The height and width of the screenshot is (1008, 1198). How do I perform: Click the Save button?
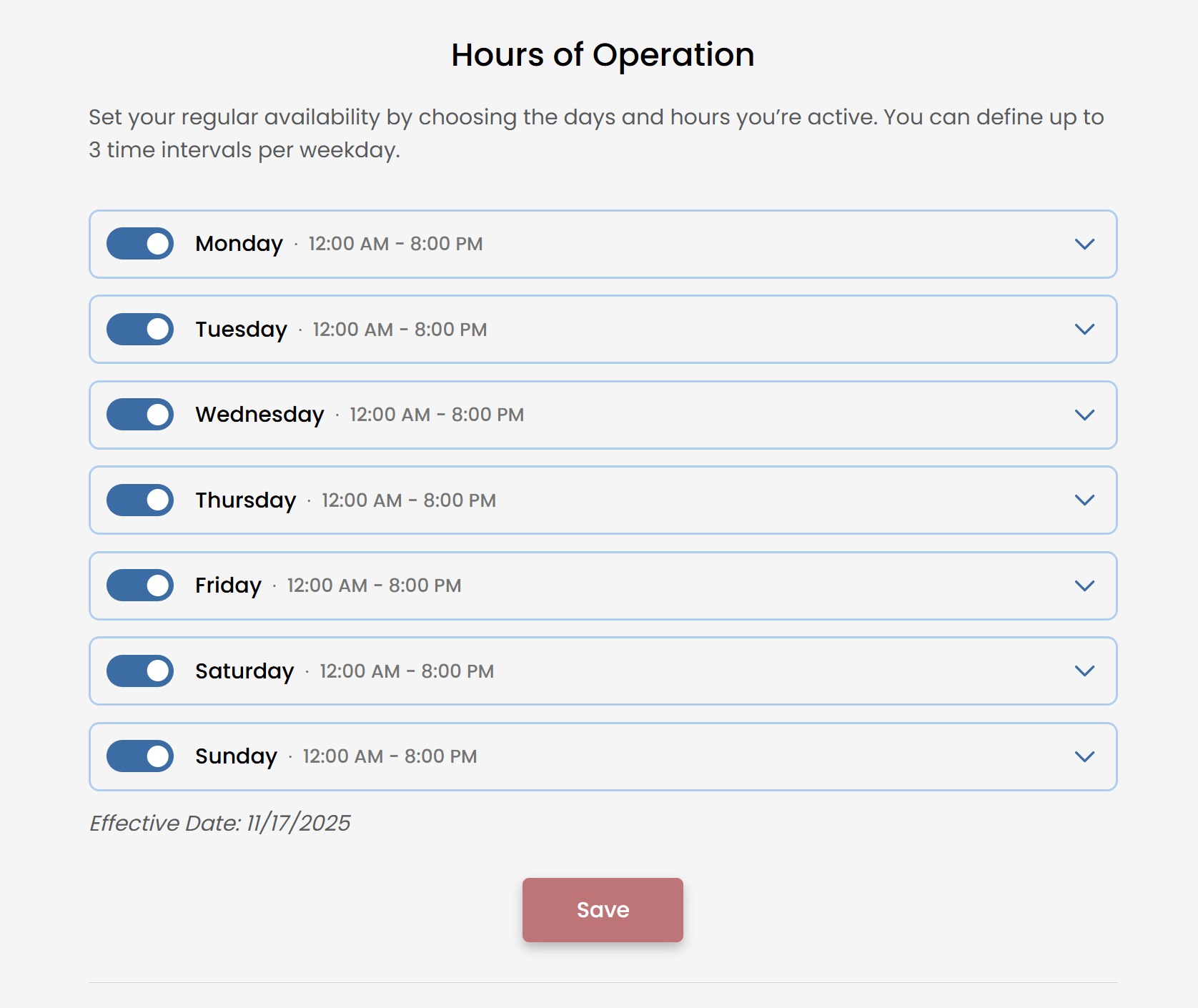pyautogui.click(x=603, y=909)
